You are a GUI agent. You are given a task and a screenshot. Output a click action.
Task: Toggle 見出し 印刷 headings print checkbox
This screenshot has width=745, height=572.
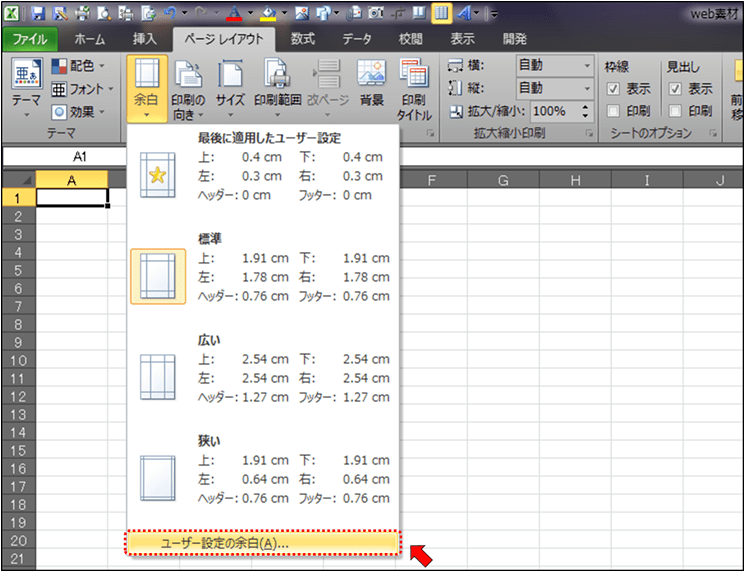pyautogui.click(x=675, y=111)
